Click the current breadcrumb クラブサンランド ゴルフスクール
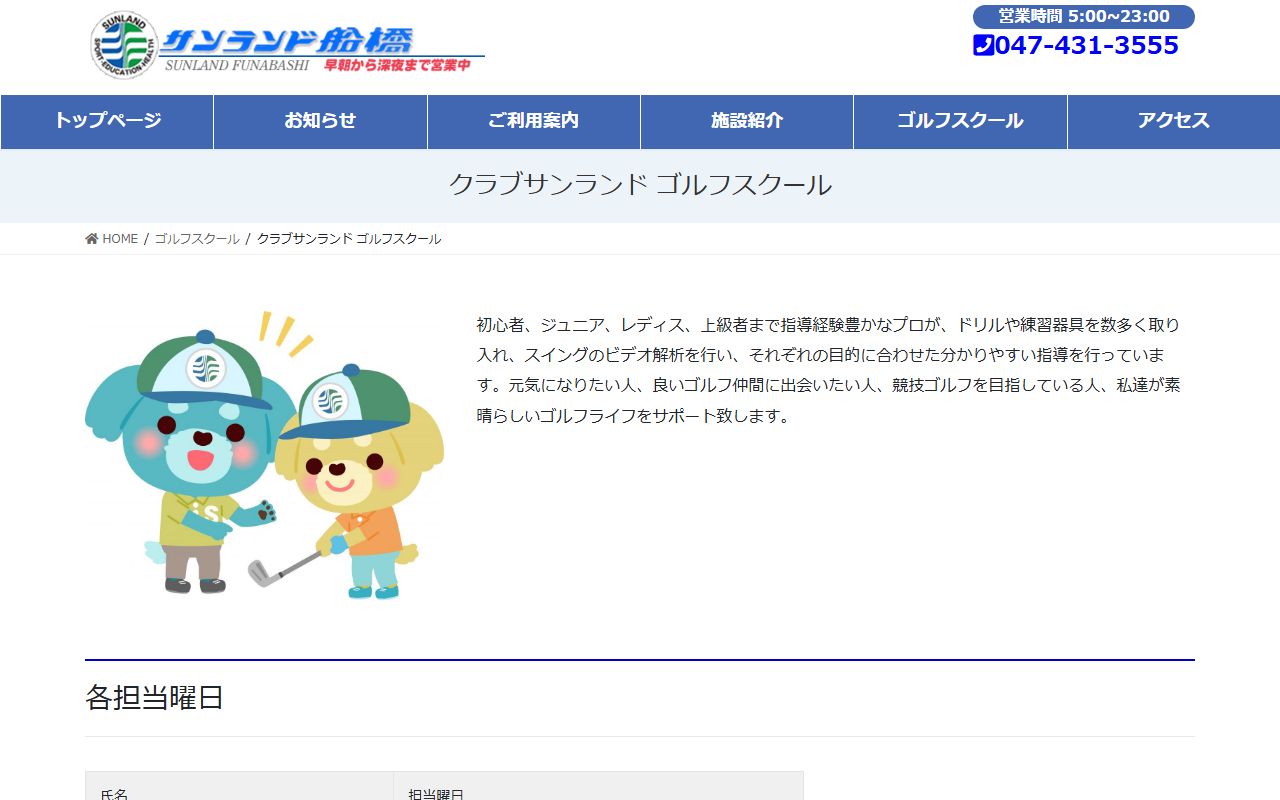The height and width of the screenshot is (800, 1280). click(x=349, y=239)
